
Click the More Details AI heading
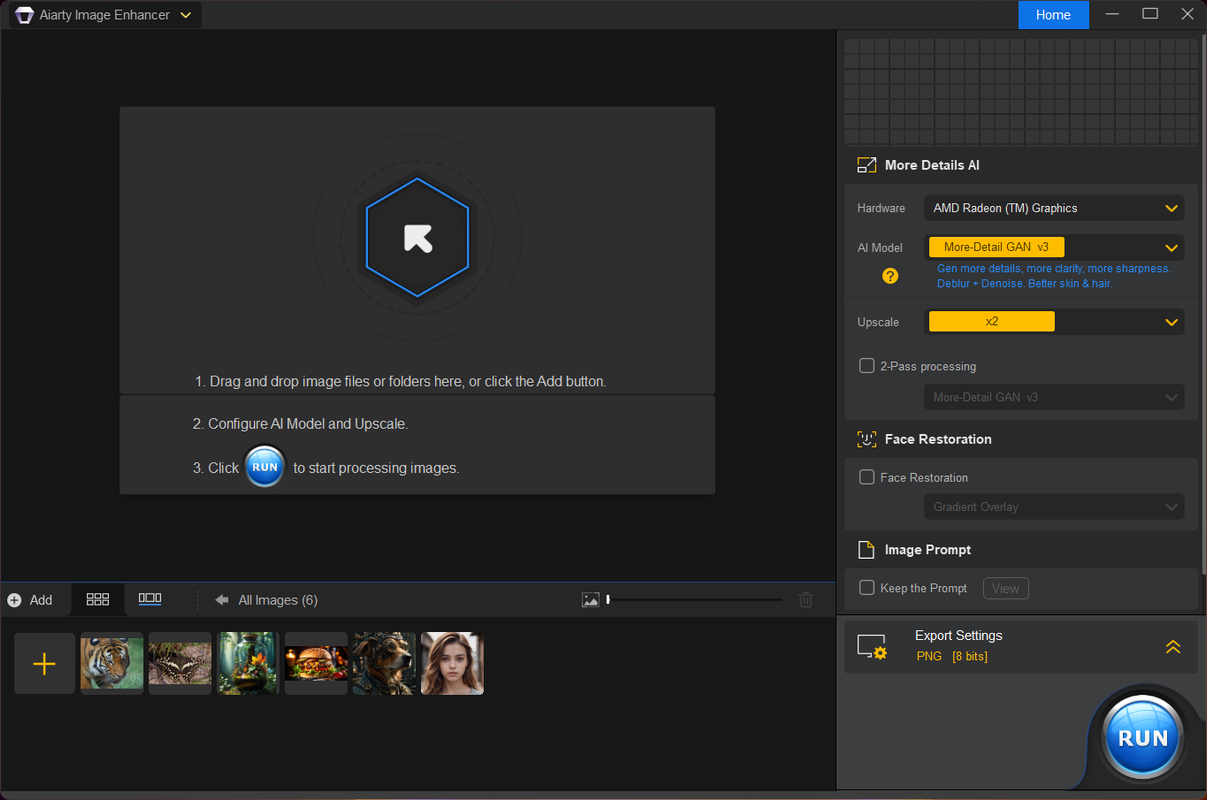point(932,165)
